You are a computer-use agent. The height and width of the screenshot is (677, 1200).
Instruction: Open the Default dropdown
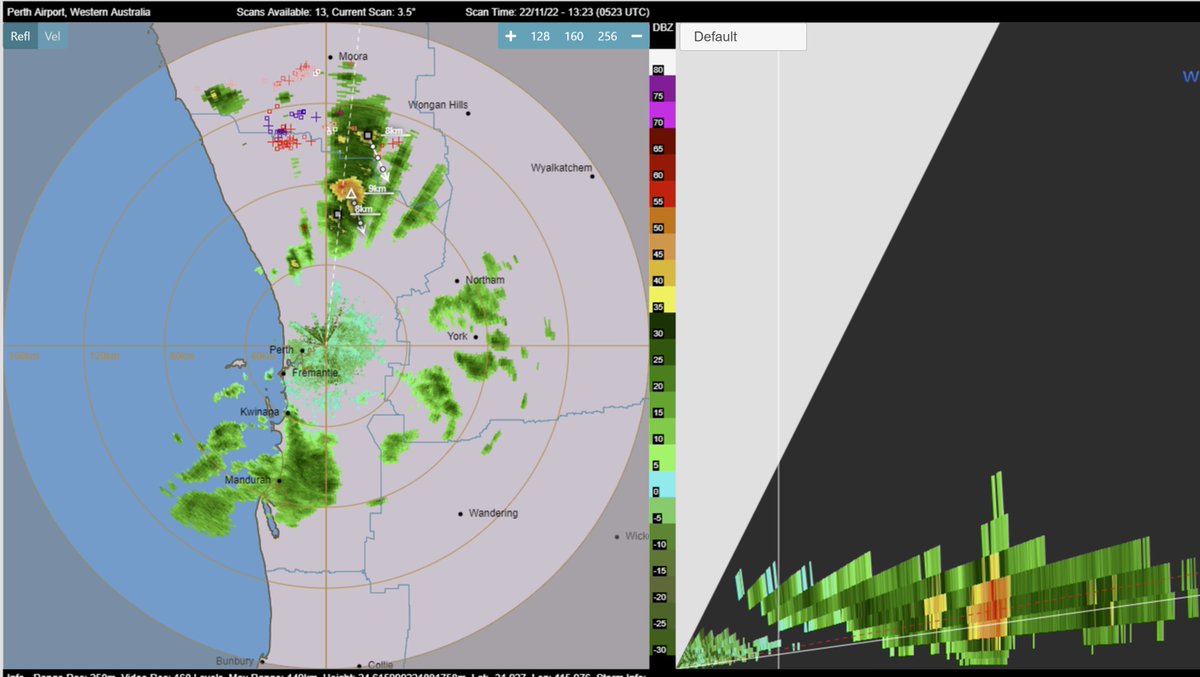743,37
